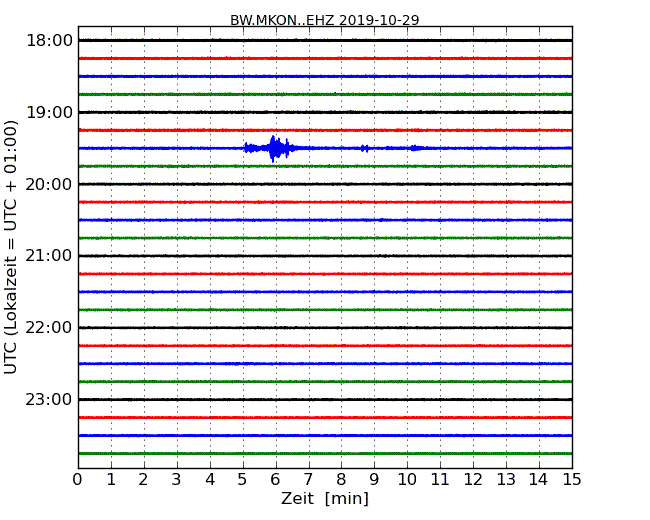Click the large seismic burst on the blue trace
Viewport: 650px width, 520px height.
(x=272, y=148)
